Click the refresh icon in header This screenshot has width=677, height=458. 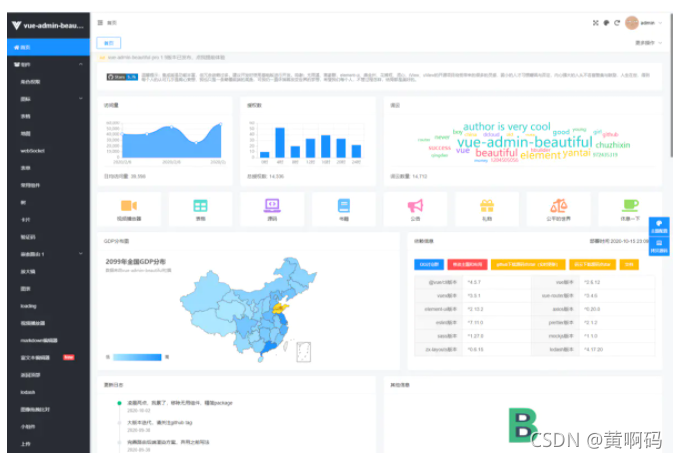617,23
